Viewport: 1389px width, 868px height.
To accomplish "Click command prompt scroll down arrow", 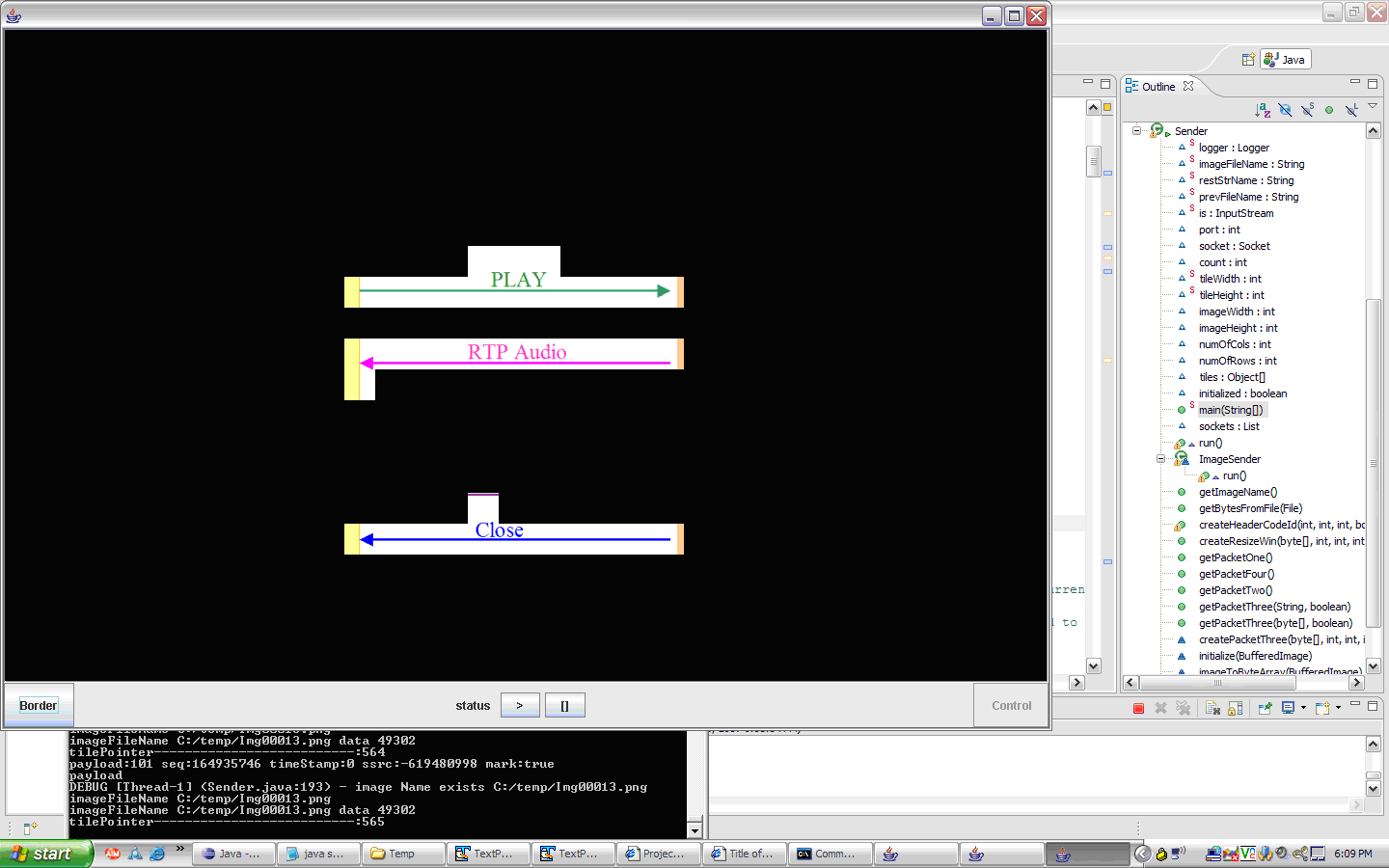I will click(694, 830).
